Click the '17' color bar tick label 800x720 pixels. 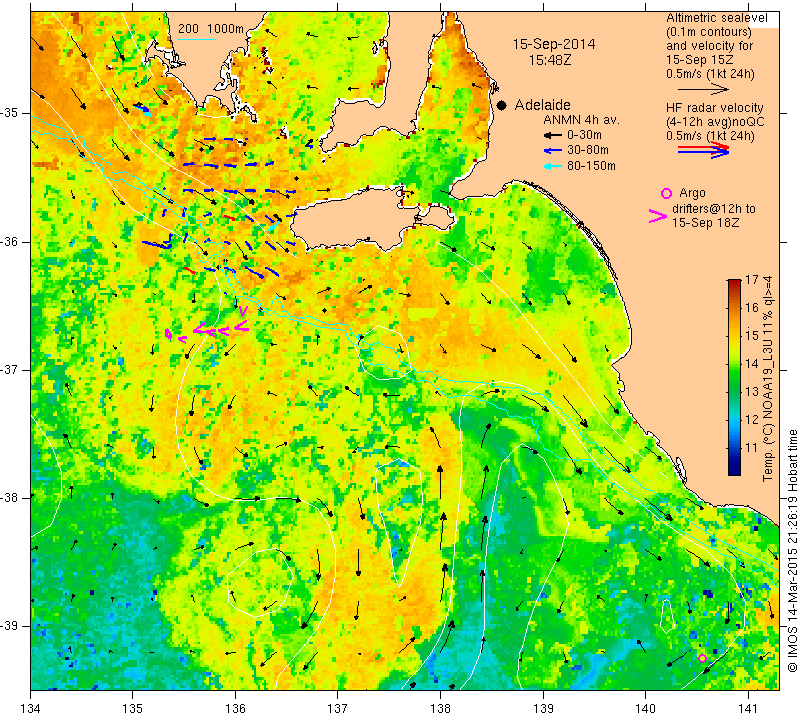pos(752,280)
